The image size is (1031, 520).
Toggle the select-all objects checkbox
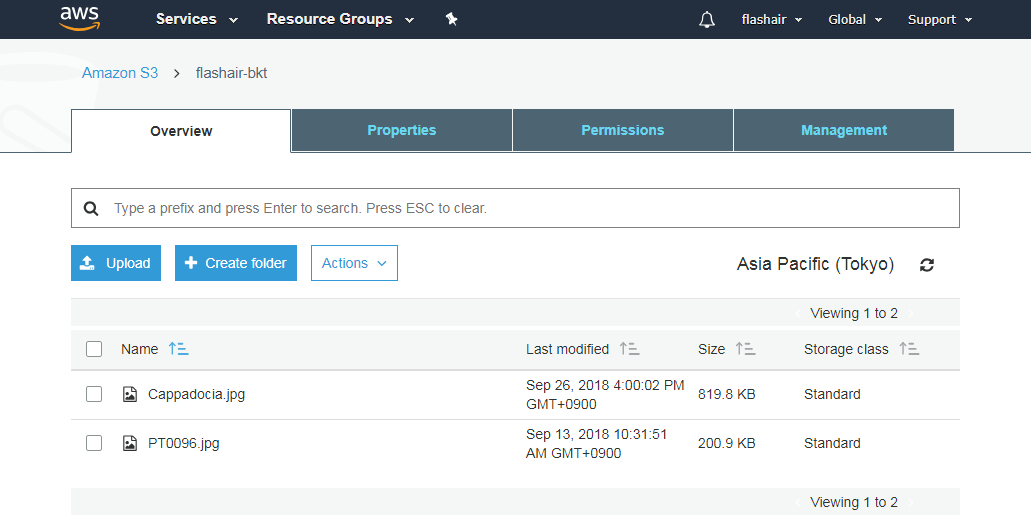coord(94,349)
